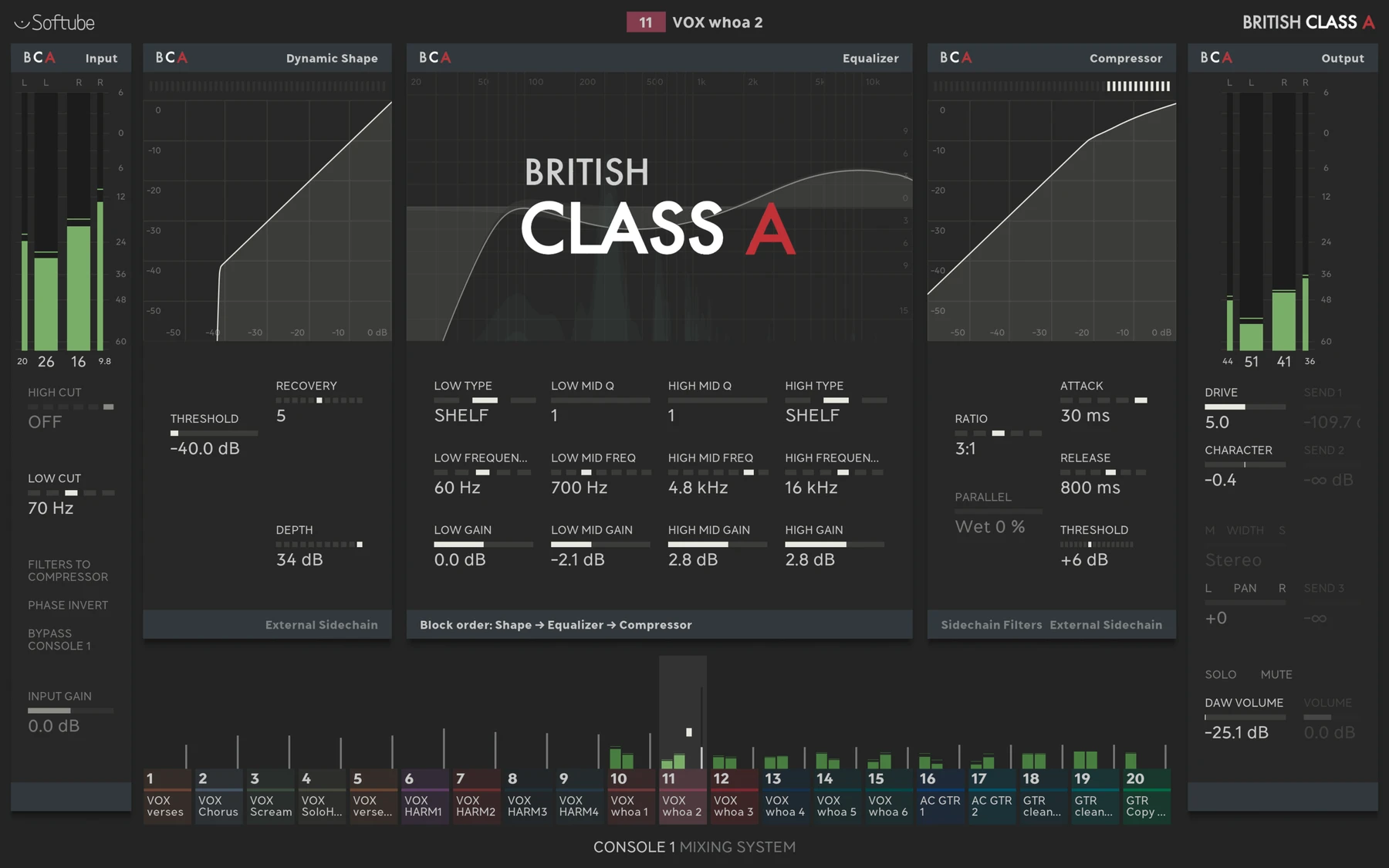Viewport: 1389px width, 868px height.
Task: Change the Attack 30 ms selector
Action: pyautogui.click(x=1103, y=400)
